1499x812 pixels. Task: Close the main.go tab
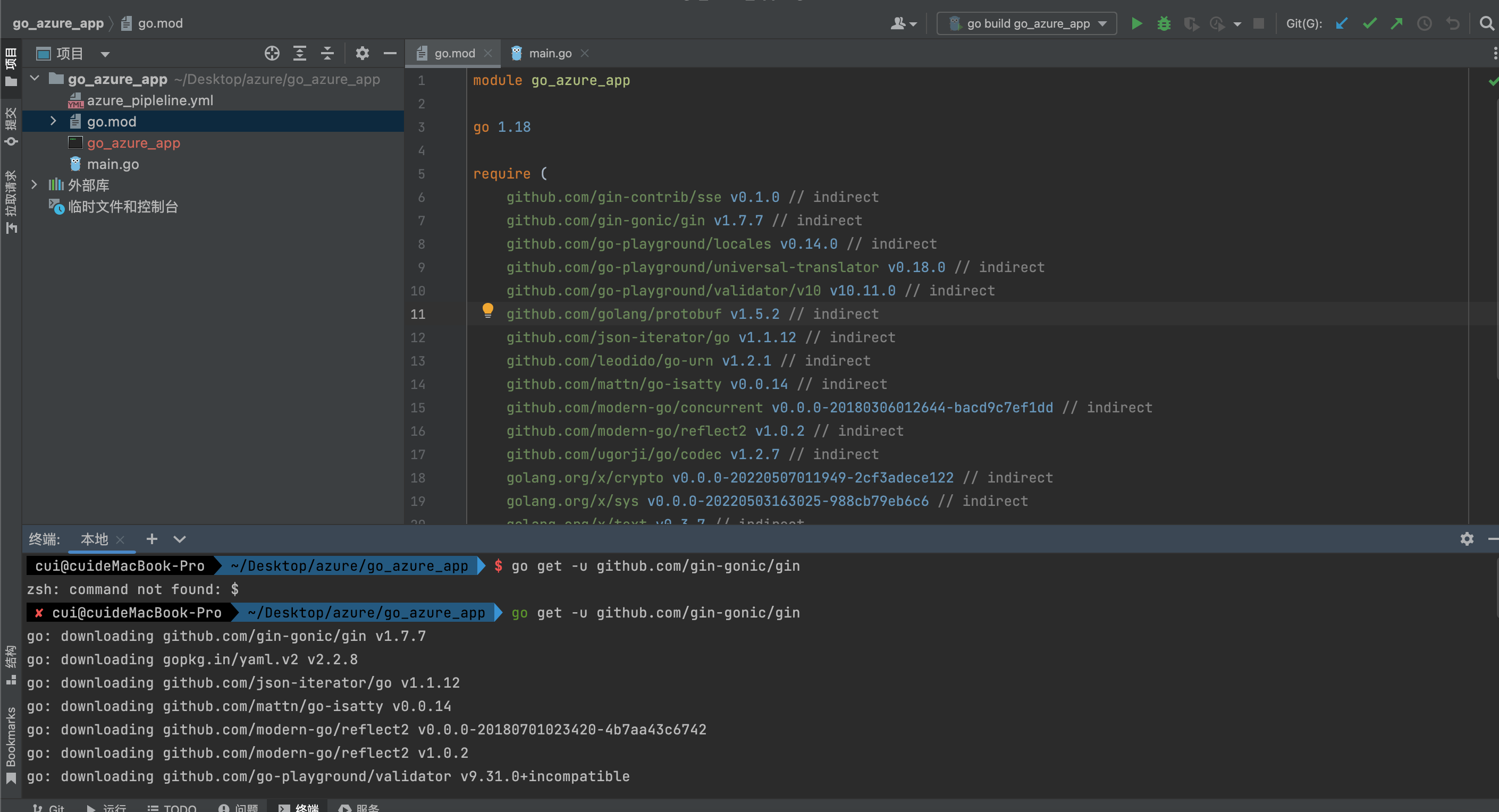[585, 53]
